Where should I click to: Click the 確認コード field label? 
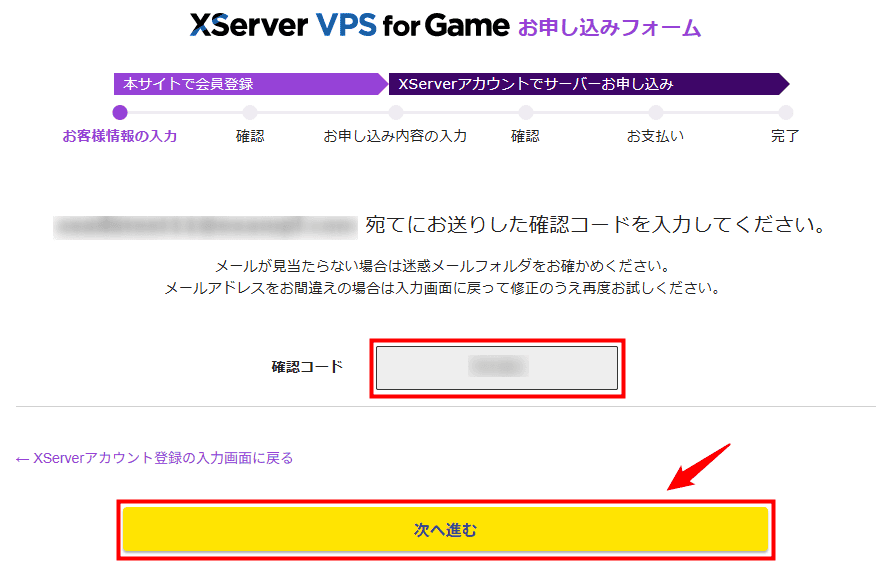point(307,367)
